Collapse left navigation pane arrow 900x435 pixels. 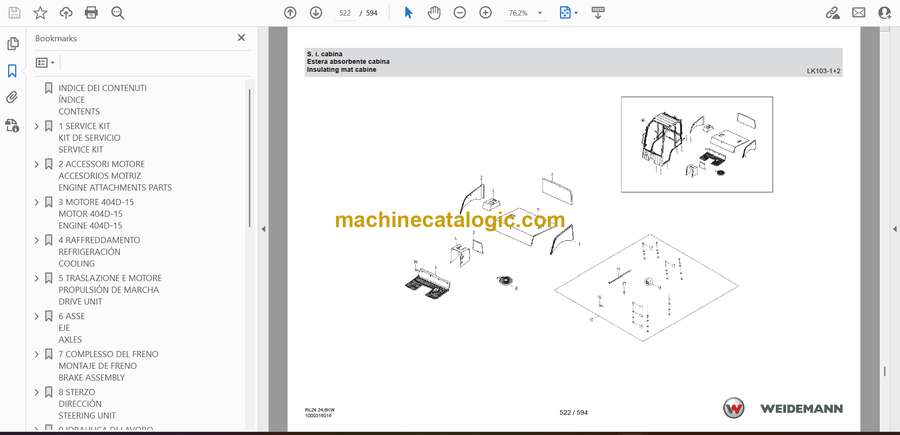pyautogui.click(x=263, y=229)
